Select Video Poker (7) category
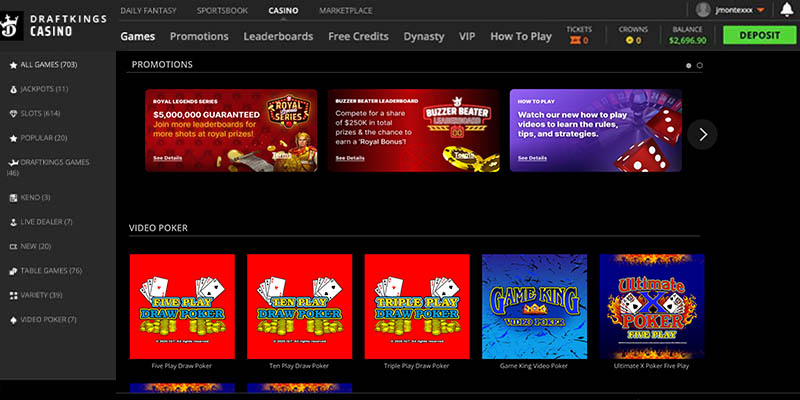 pyautogui.click(x=48, y=320)
